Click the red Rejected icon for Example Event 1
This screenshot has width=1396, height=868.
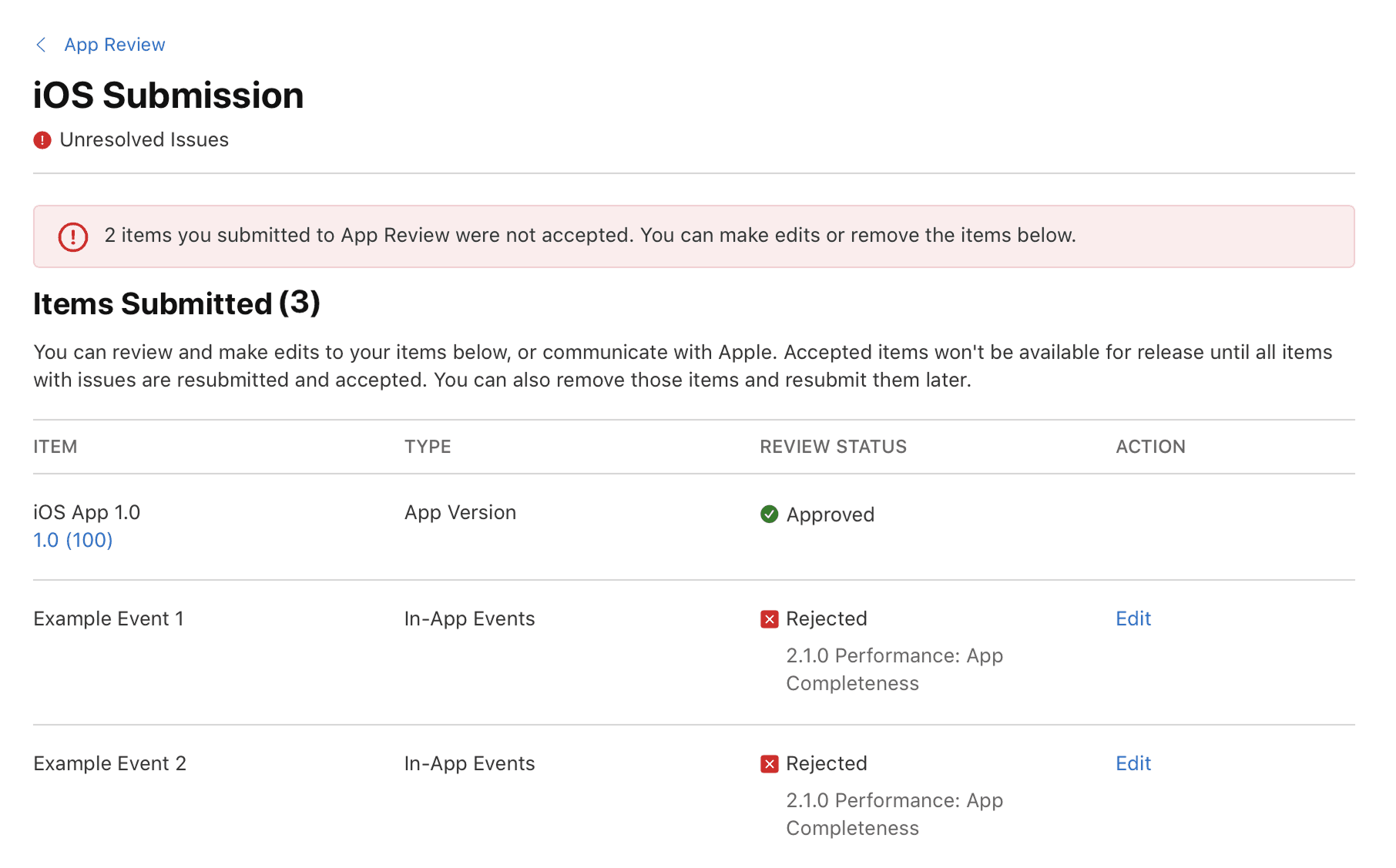pyautogui.click(x=769, y=619)
